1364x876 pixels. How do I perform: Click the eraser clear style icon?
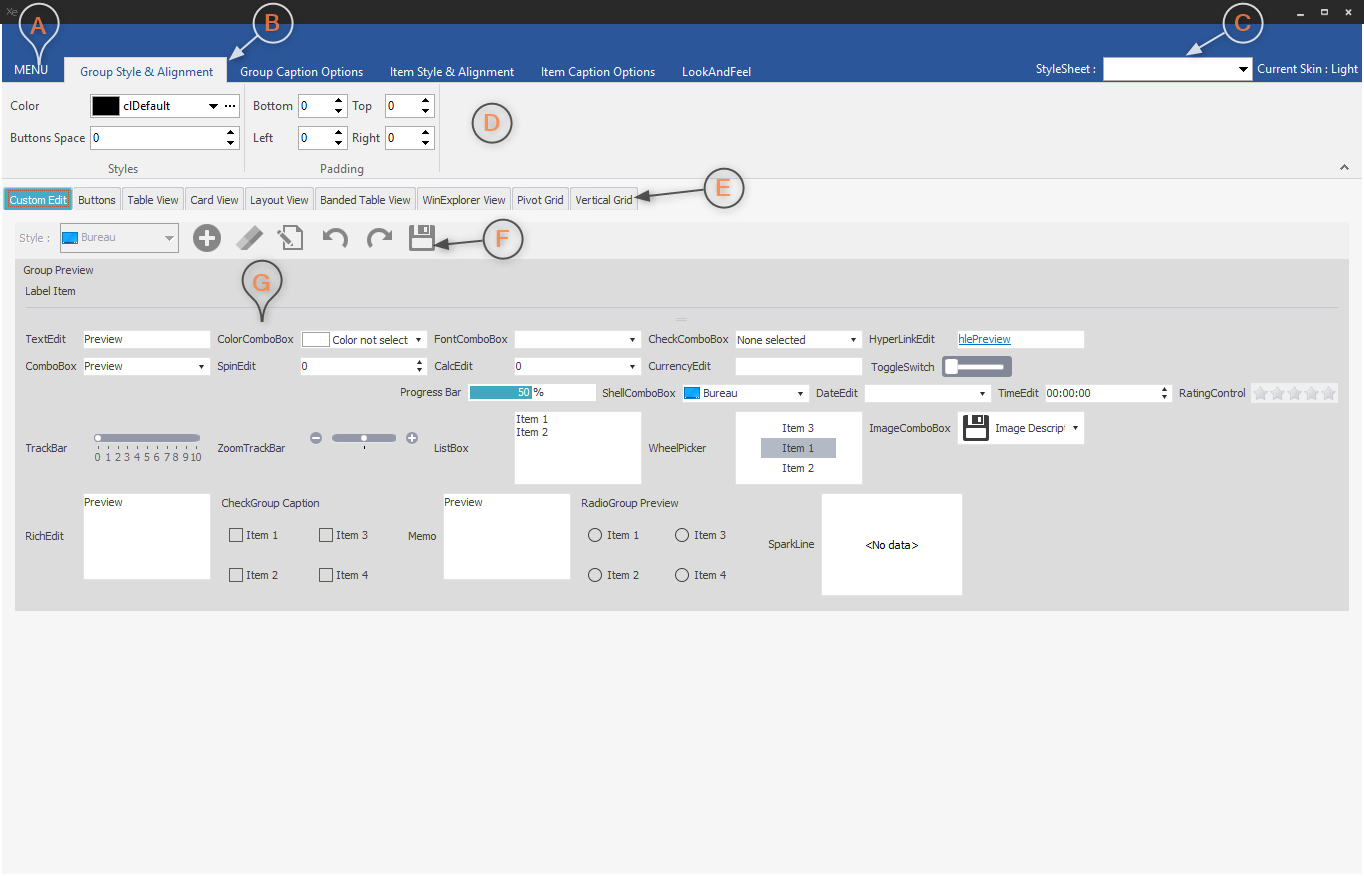(x=249, y=238)
